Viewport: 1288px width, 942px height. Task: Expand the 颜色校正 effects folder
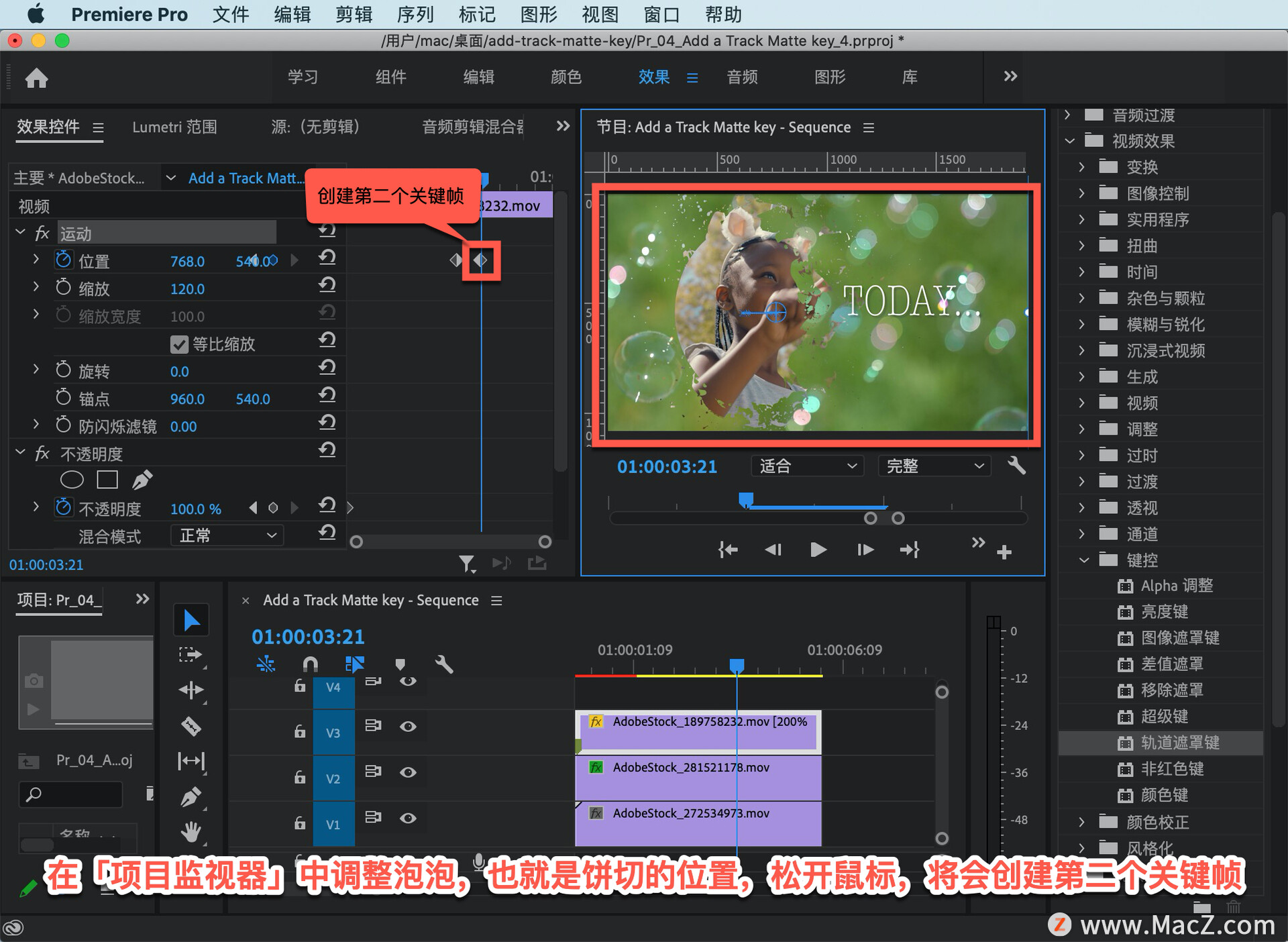[x=1081, y=821]
